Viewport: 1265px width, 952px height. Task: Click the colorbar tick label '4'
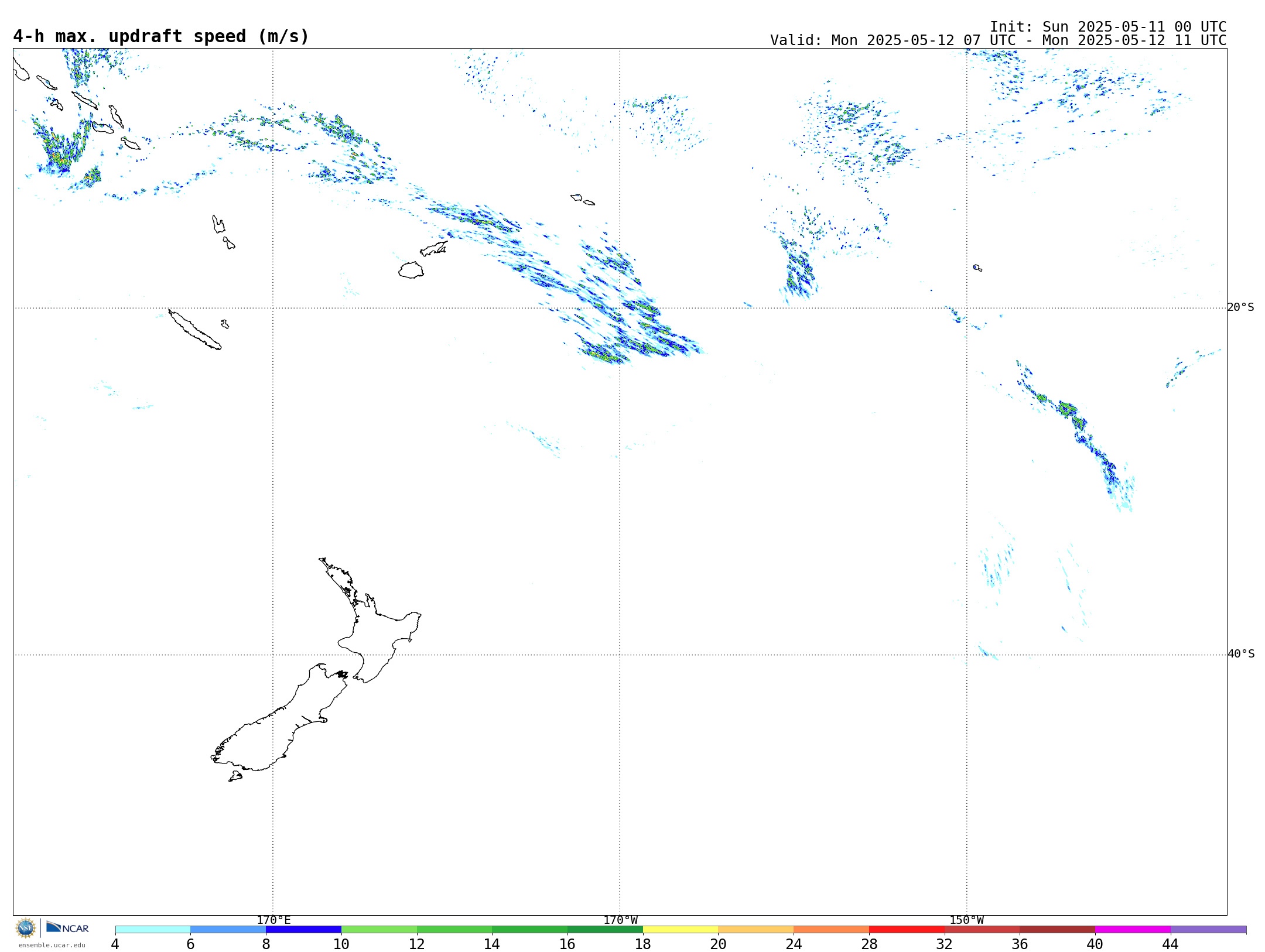tap(115, 944)
